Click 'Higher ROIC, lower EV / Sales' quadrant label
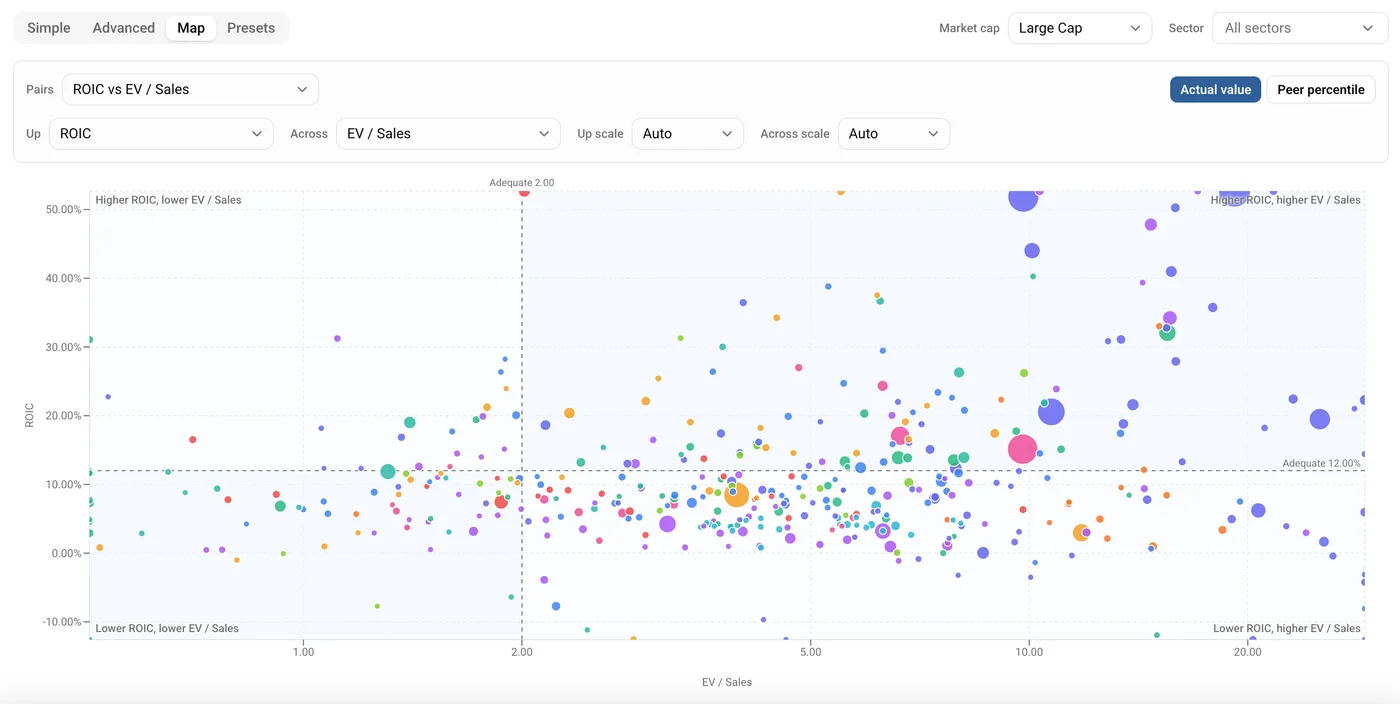The height and width of the screenshot is (704, 1400). [168, 200]
